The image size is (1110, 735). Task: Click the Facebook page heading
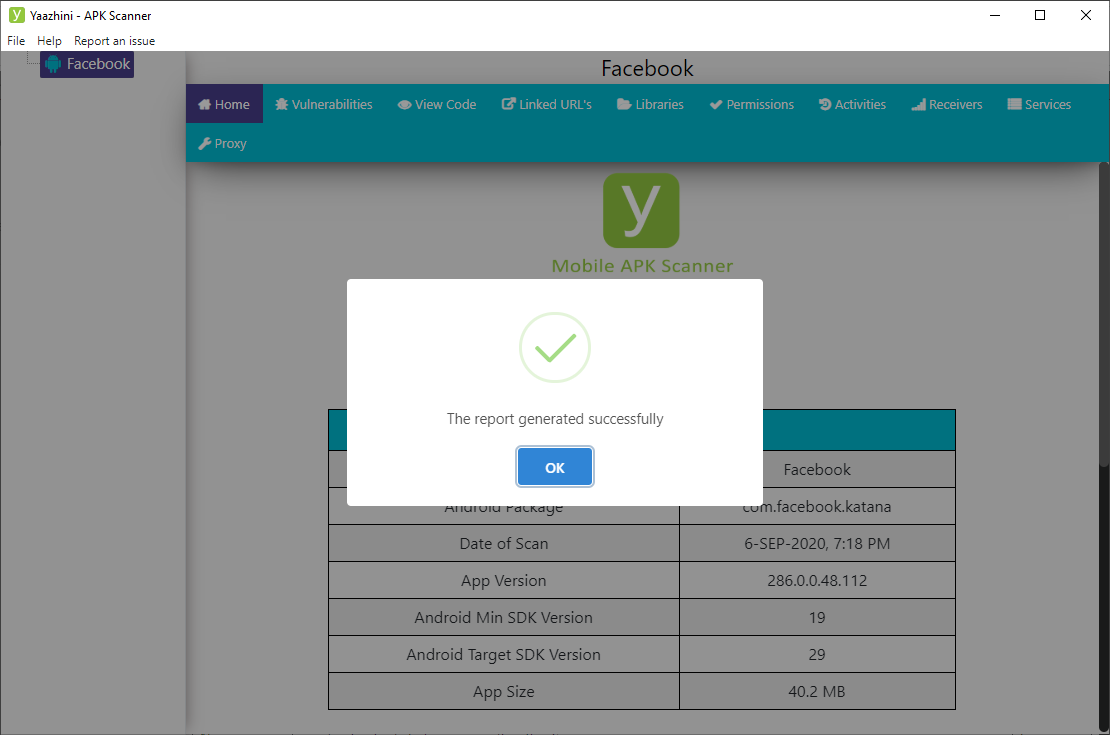[x=647, y=69]
